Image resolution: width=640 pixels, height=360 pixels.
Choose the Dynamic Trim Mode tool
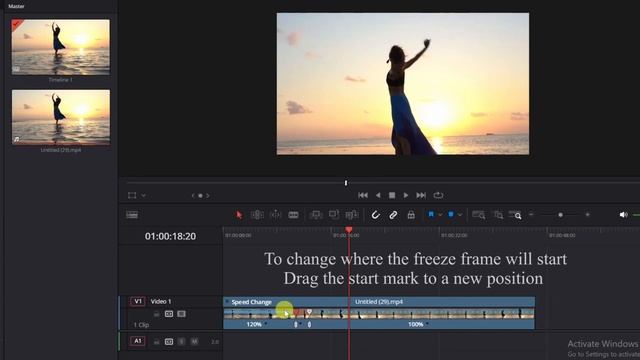(276, 215)
